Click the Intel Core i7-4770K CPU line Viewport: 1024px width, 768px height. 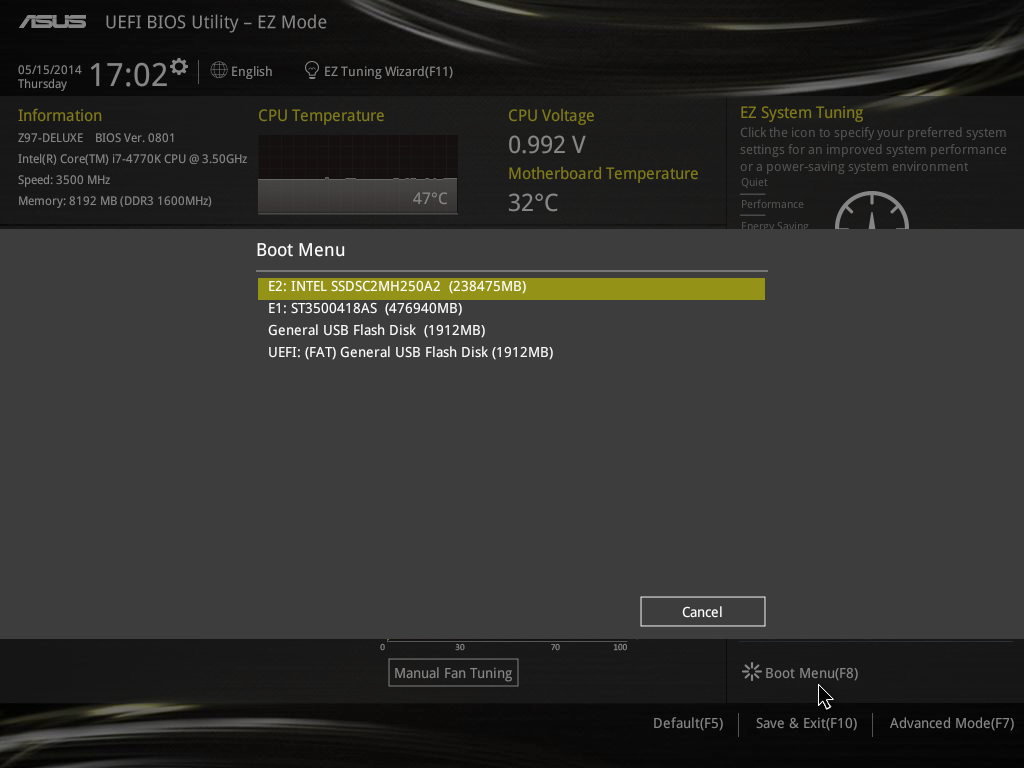[133, 159]
